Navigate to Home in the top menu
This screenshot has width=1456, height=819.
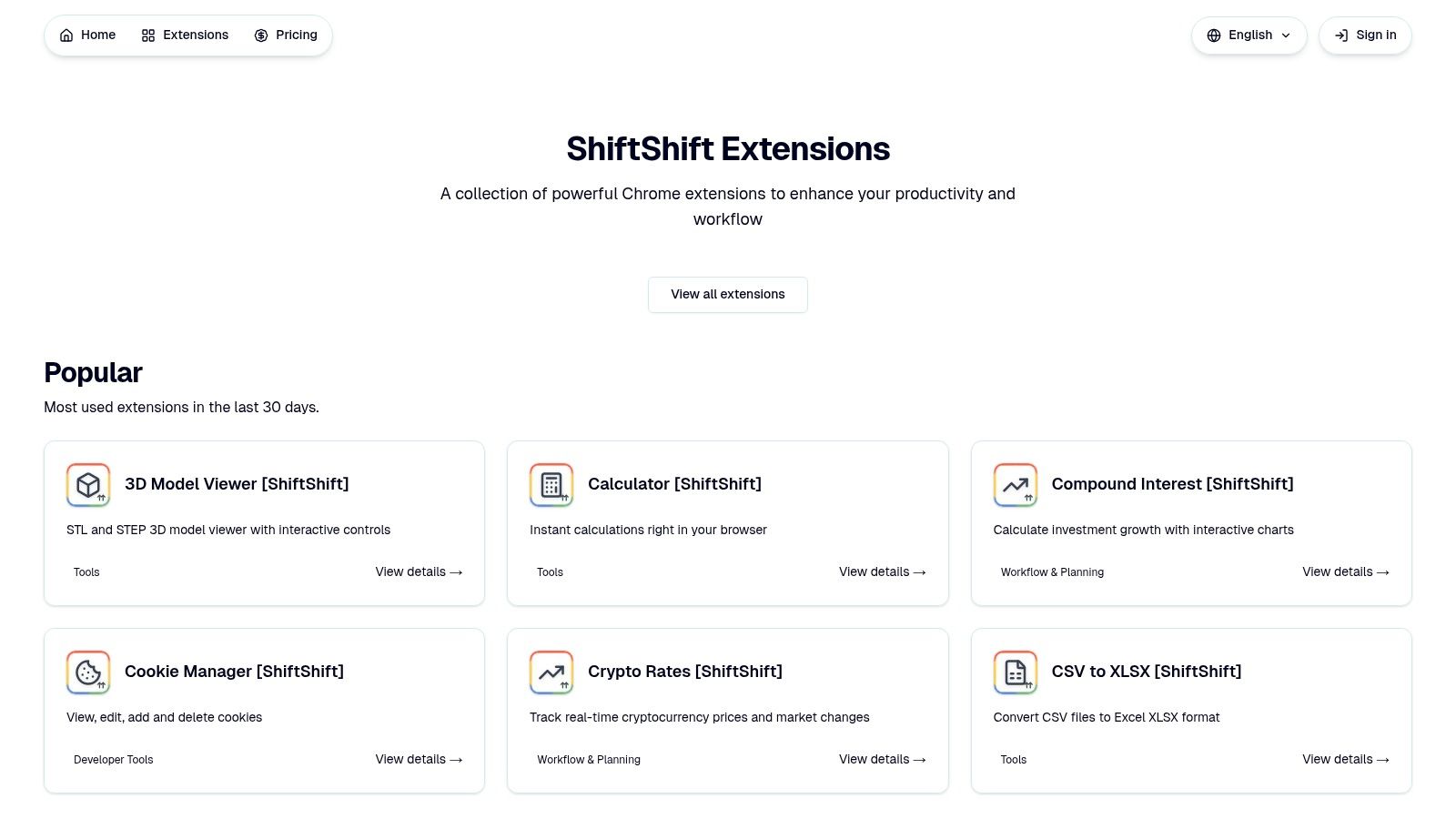97,35
